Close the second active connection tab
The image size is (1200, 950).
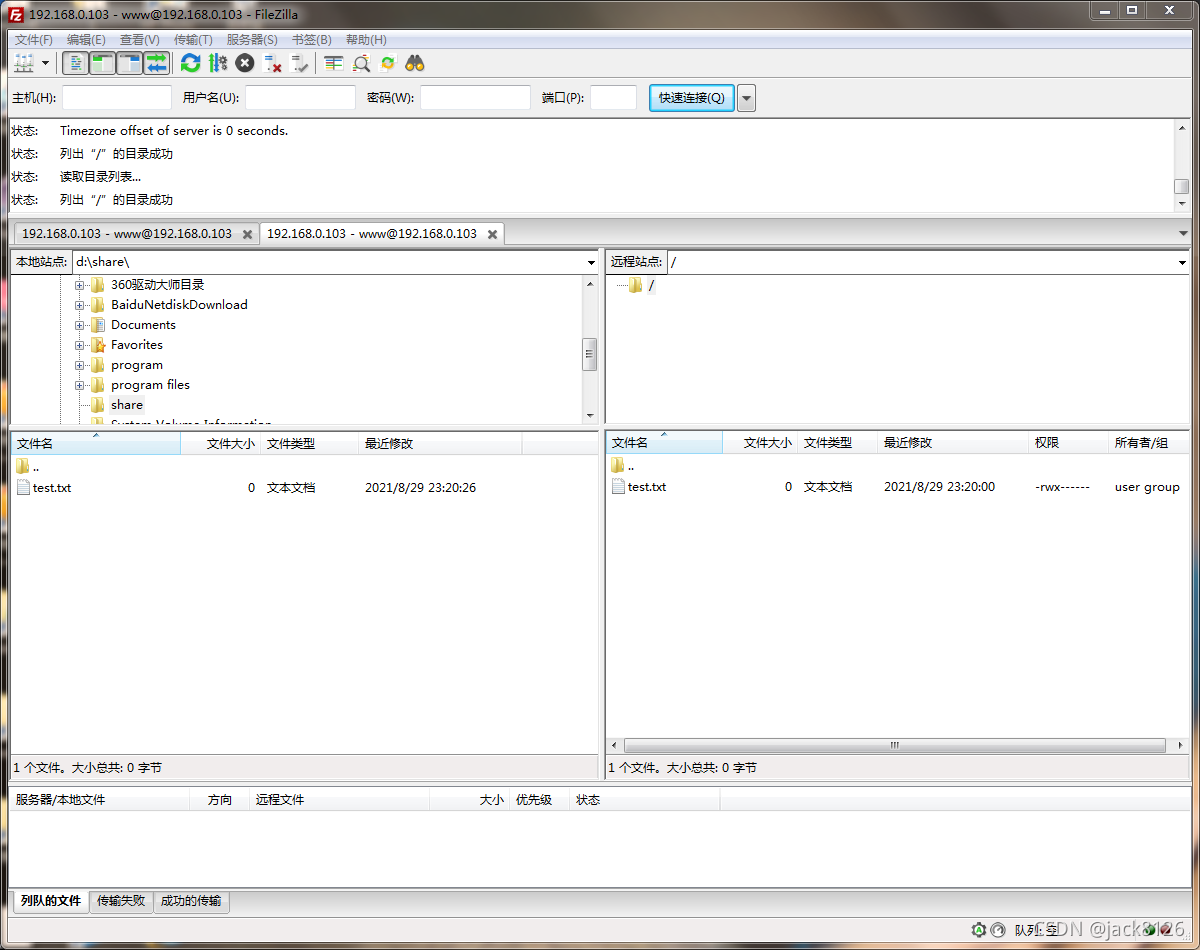click(492, 234)
